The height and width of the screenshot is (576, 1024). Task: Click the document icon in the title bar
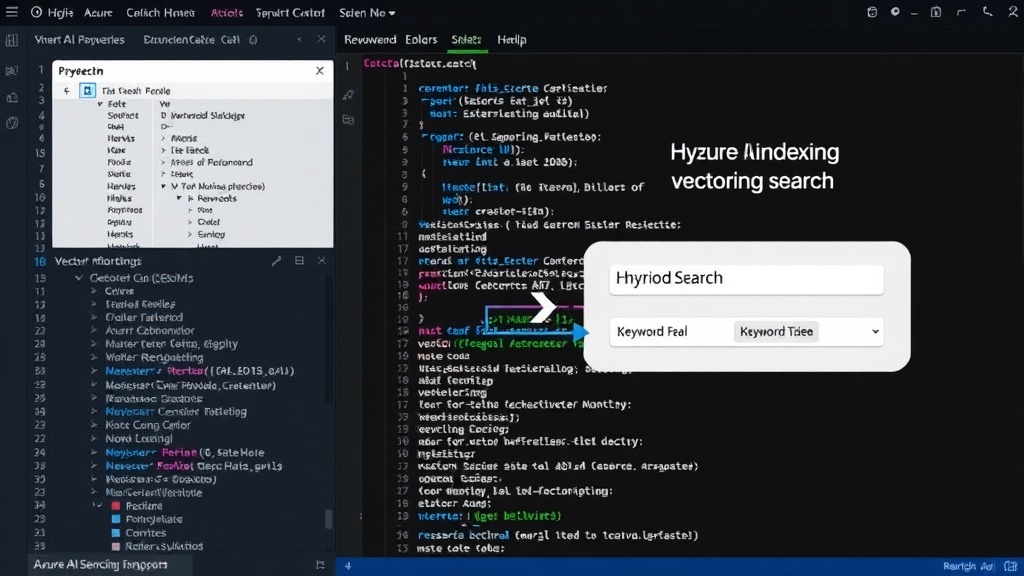coord(936,12)
